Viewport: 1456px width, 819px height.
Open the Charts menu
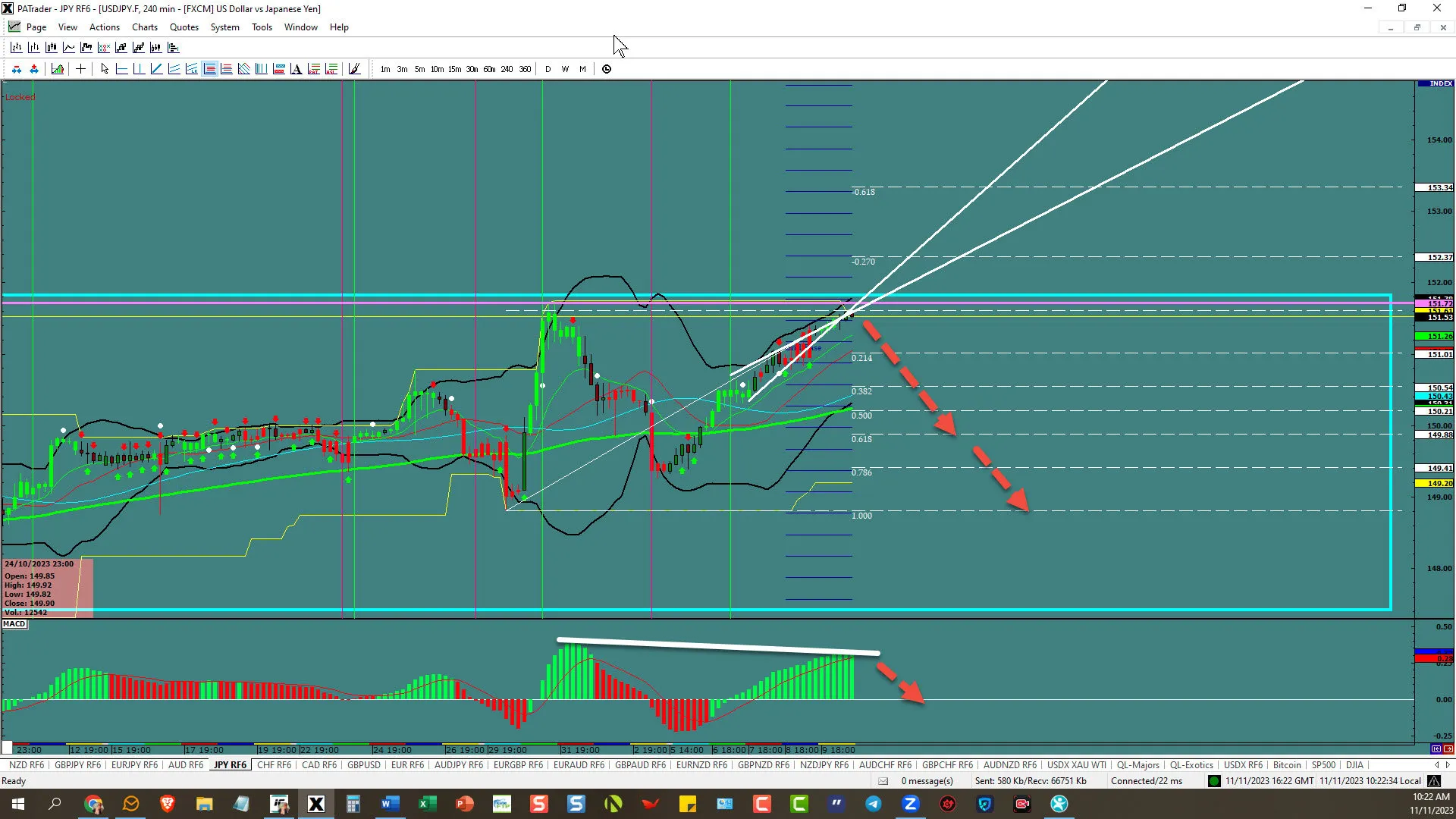pyautogui.click(x=144, y=27)
